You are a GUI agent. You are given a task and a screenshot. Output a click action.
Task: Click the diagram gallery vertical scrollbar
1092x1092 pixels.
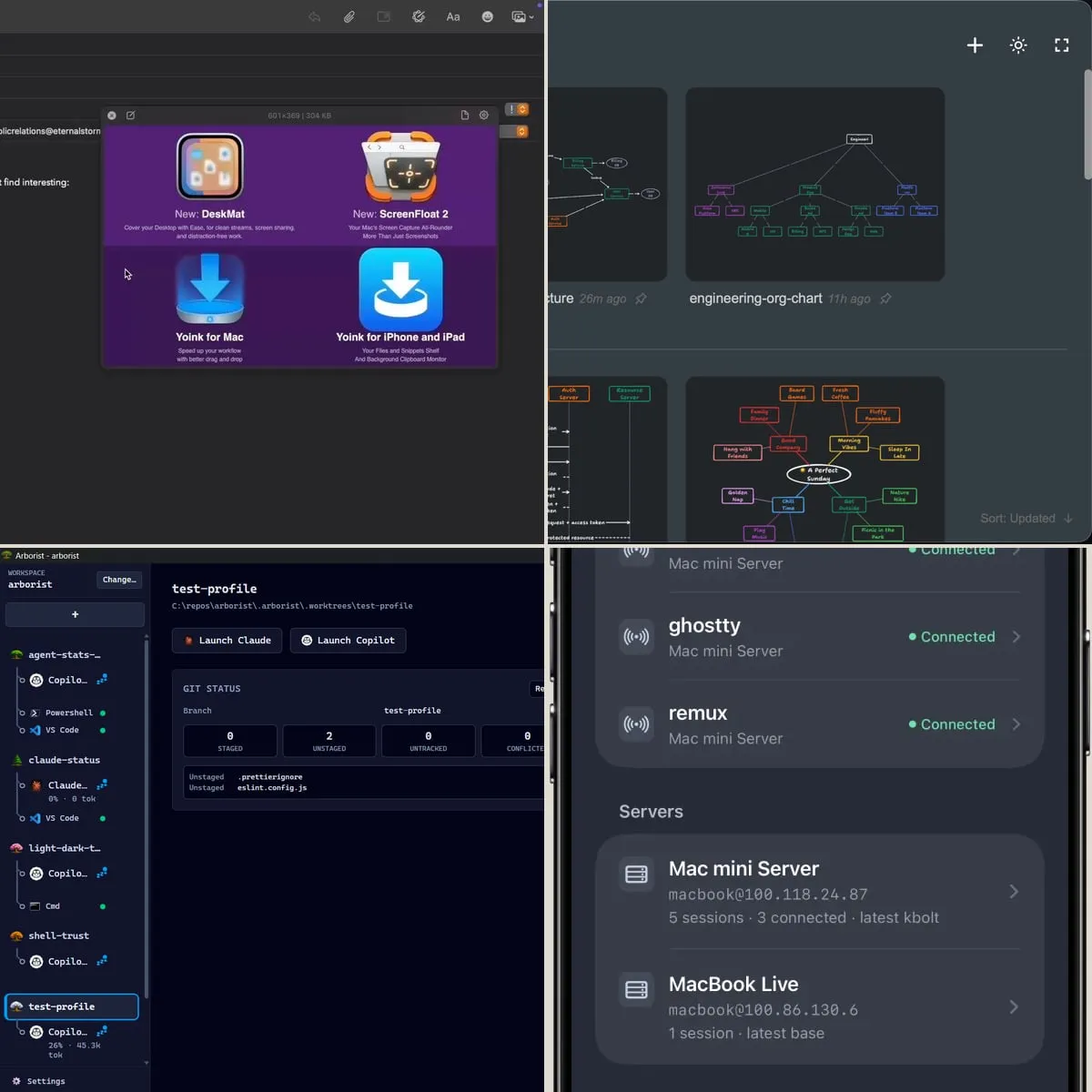pyautogui.click(x=1087, y=124)
